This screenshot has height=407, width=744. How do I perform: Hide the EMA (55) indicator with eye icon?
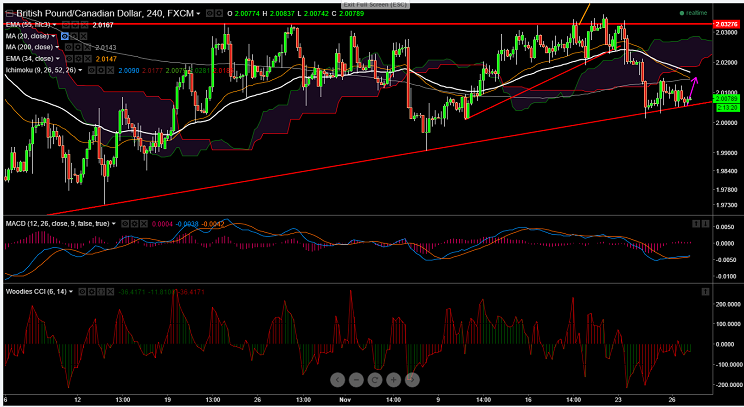[65, 25]
